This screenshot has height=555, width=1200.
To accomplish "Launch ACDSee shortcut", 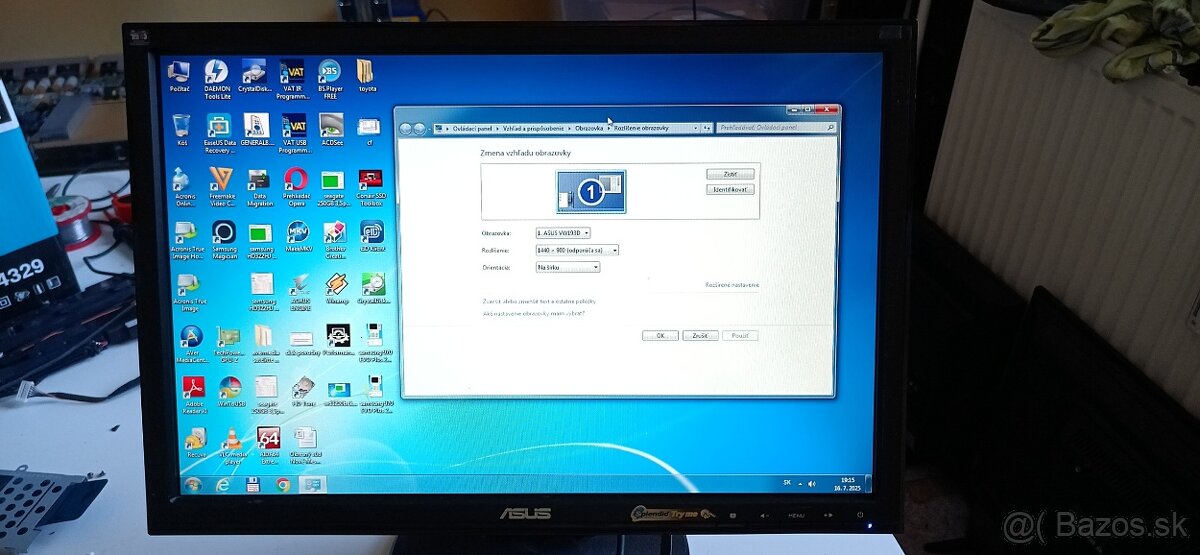I will [331, 130].
